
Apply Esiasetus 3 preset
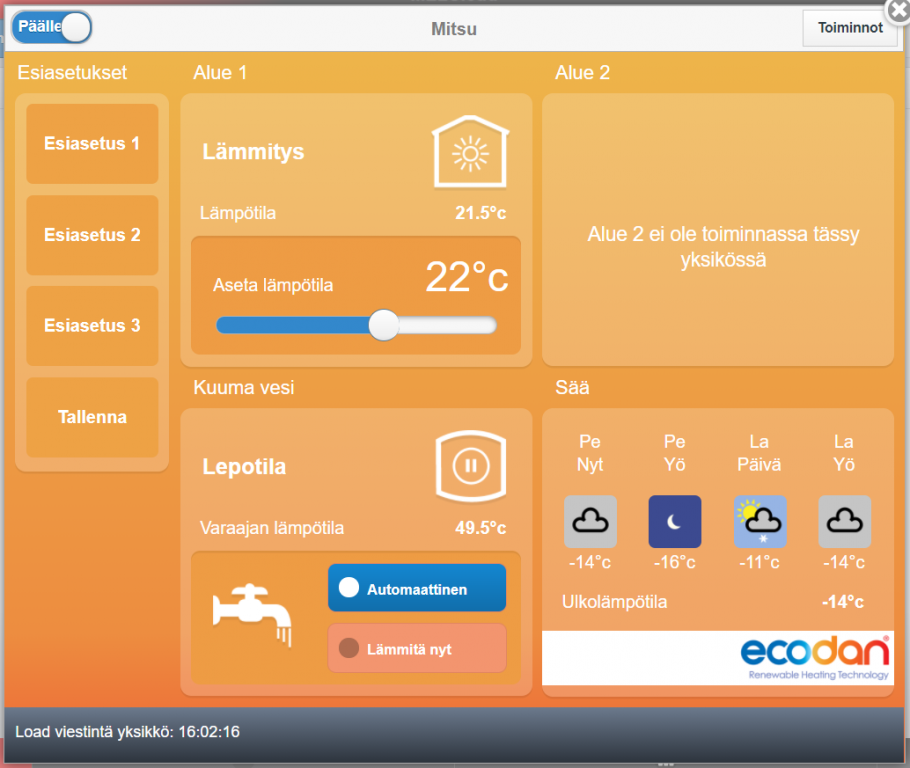(92, 326)
